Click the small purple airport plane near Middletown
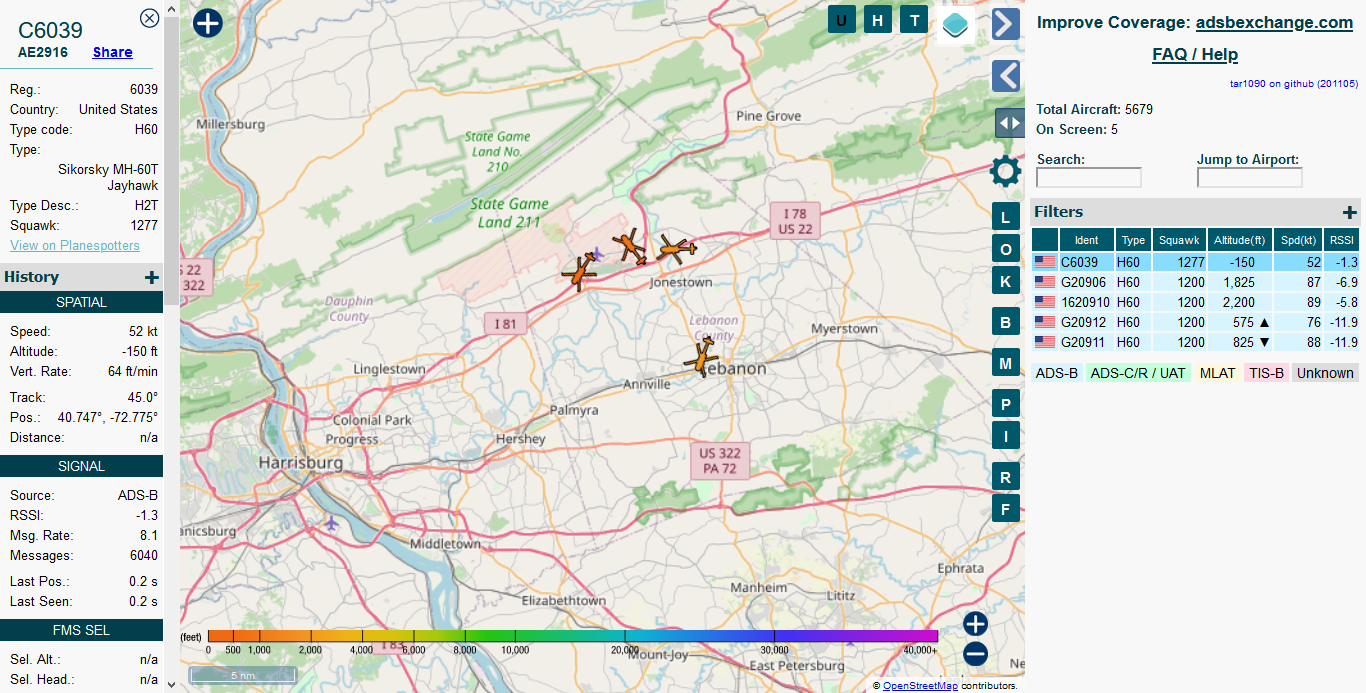The height and width of the screenshot is (693, 1366). coord(331,522)
